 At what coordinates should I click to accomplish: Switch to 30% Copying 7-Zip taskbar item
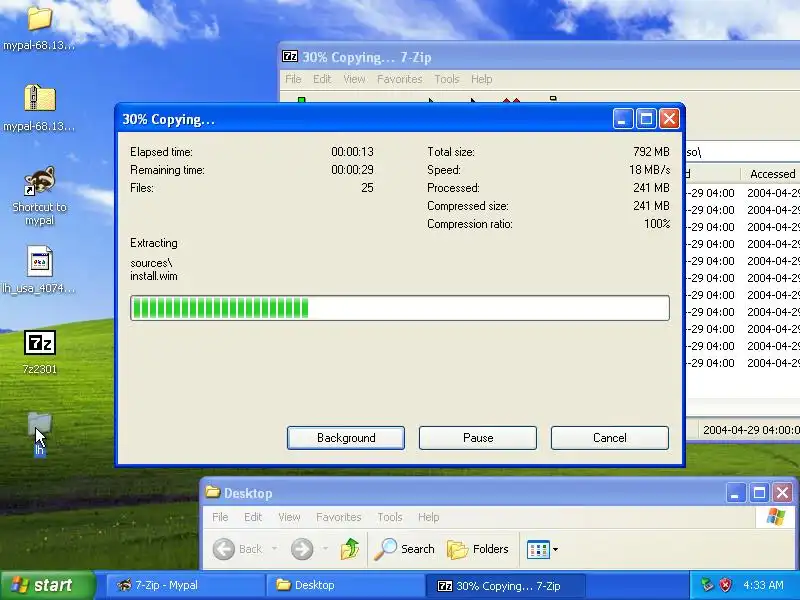(505, 586)
